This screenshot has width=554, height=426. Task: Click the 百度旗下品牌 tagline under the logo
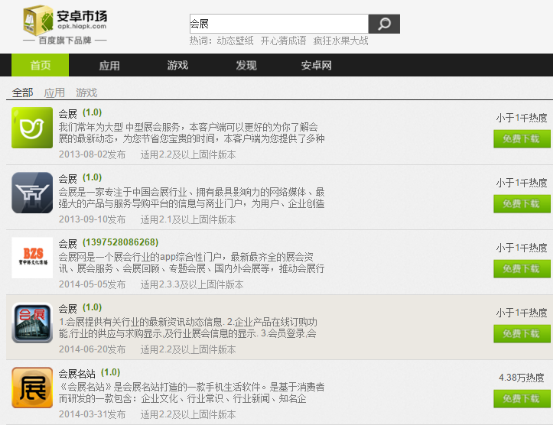pos(65,41)
